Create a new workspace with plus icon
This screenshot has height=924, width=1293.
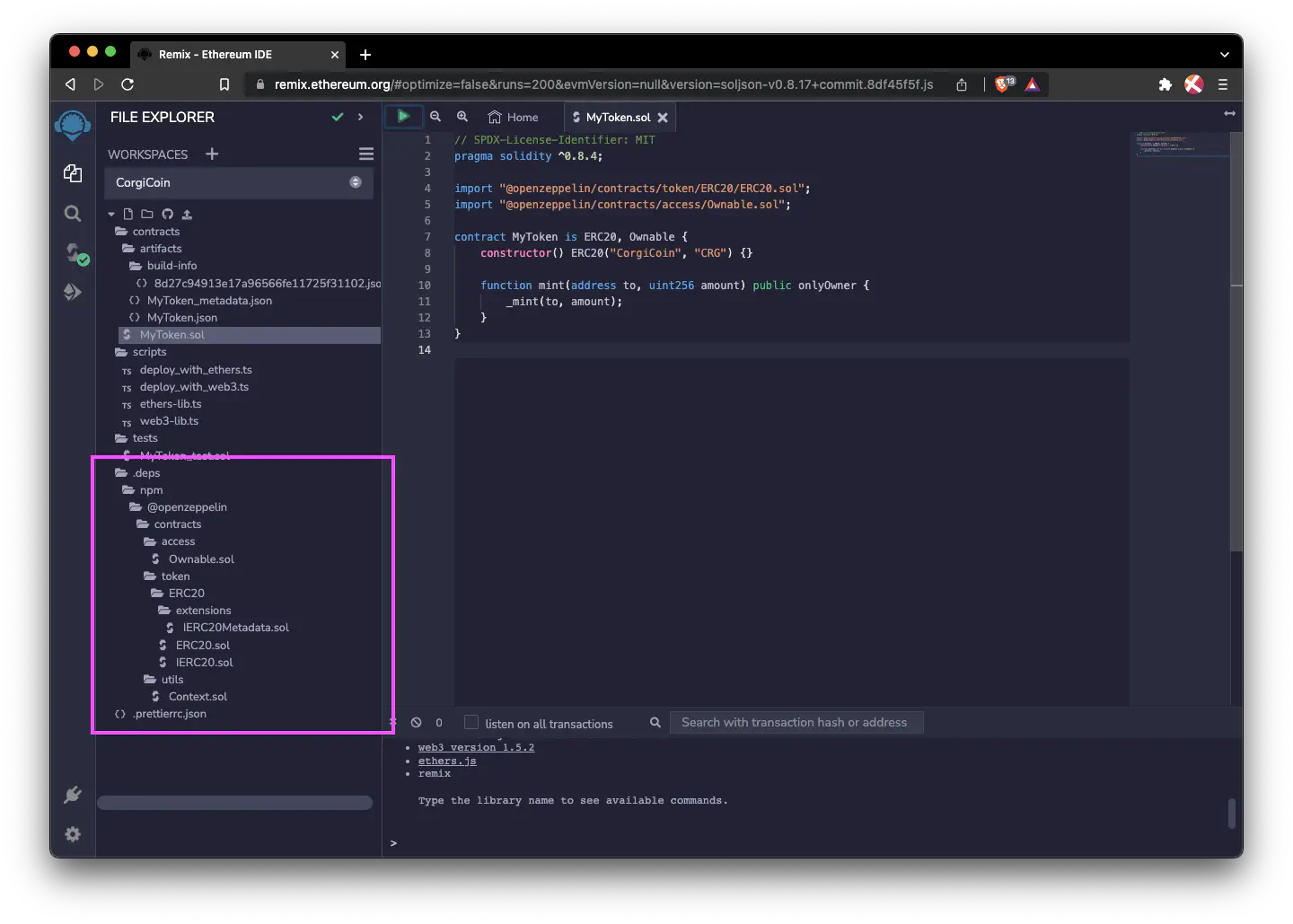click(212, 154)
